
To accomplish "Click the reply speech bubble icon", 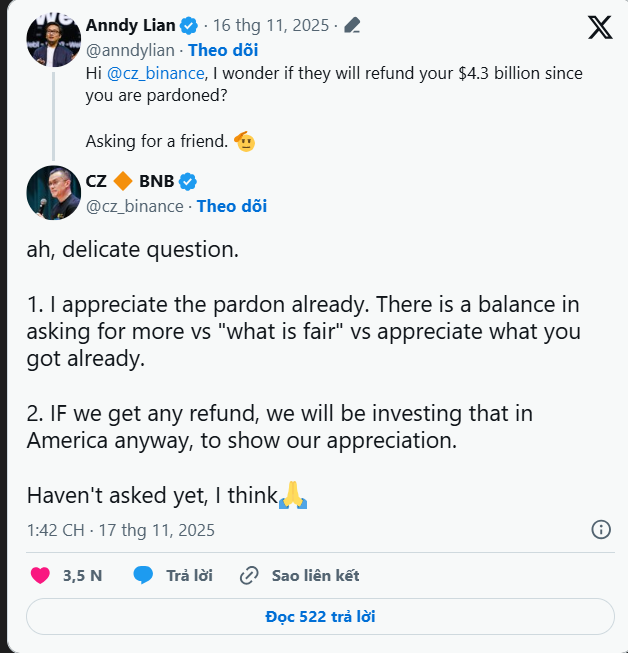I will click(x=144, y=575).
